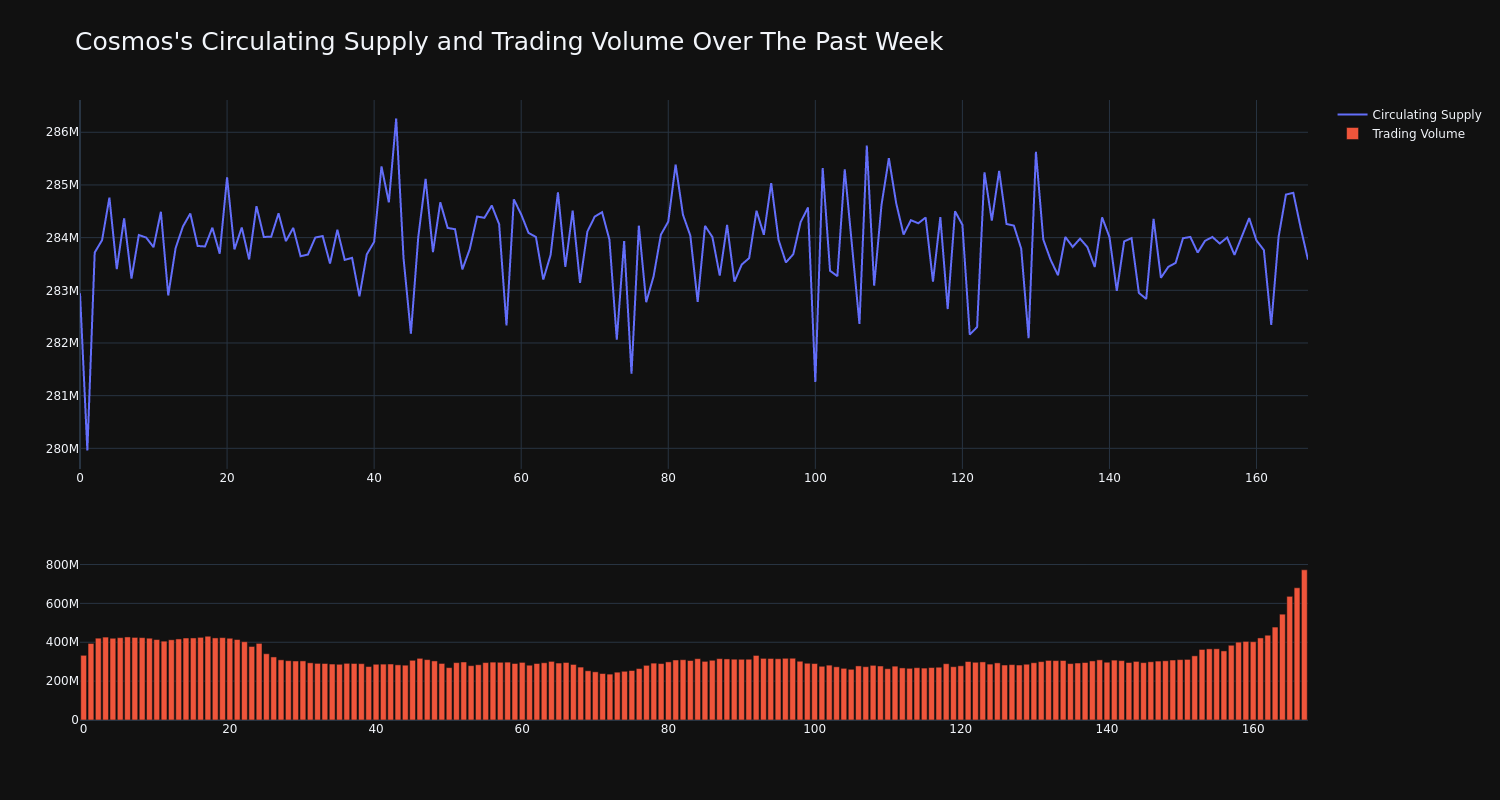Click the 20 tick on upper x-axis
This screenshot has height=800, width=1500.
point(227,478)
